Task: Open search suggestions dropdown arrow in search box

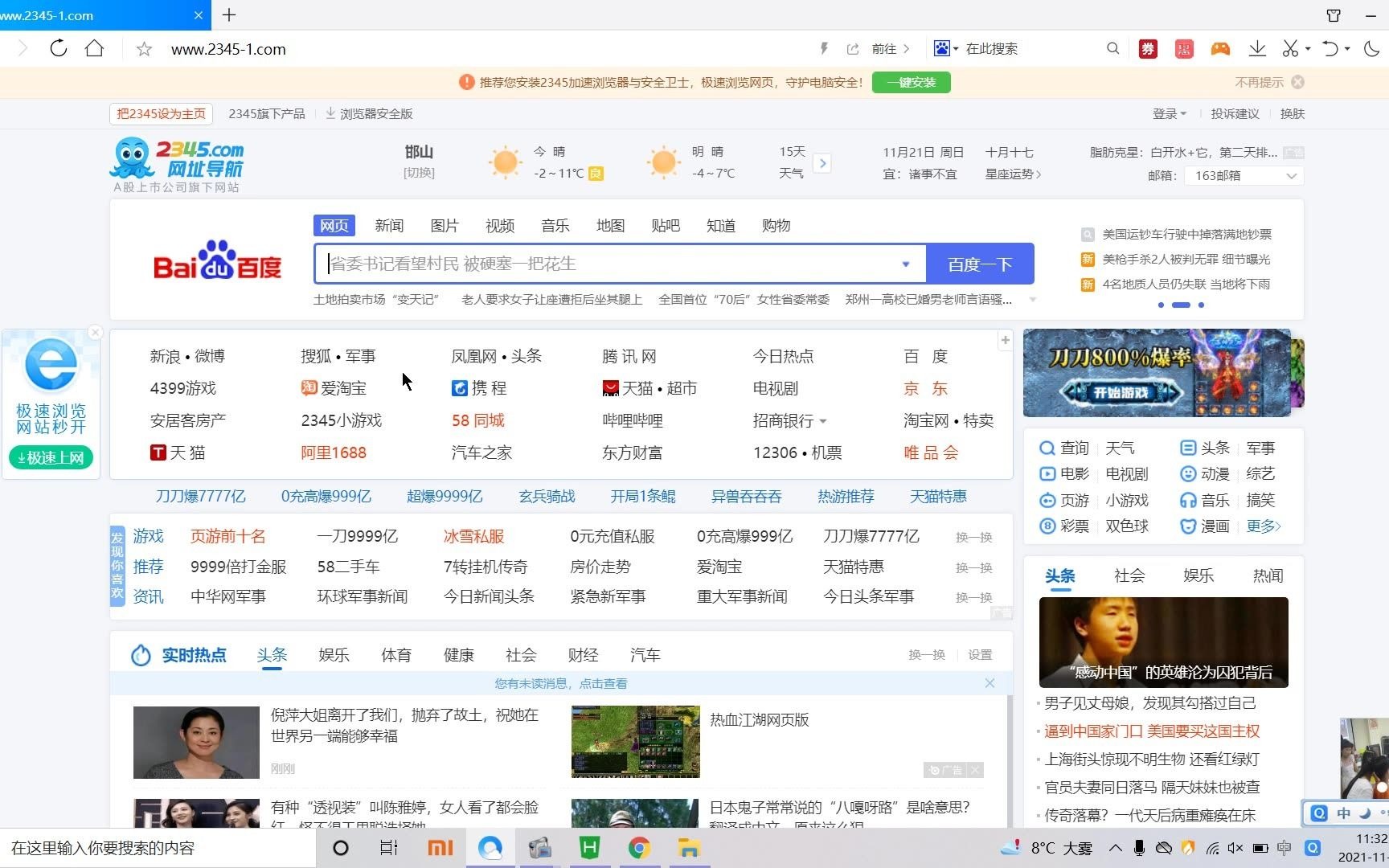Action: click(906, 264)
